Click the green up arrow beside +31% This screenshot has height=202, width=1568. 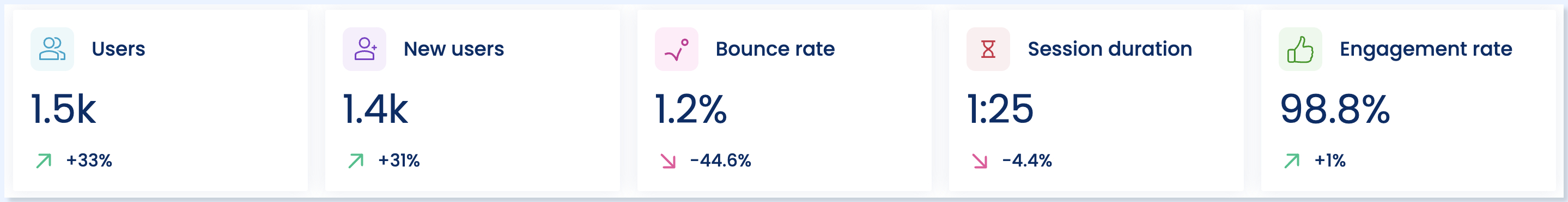[356, 161]
